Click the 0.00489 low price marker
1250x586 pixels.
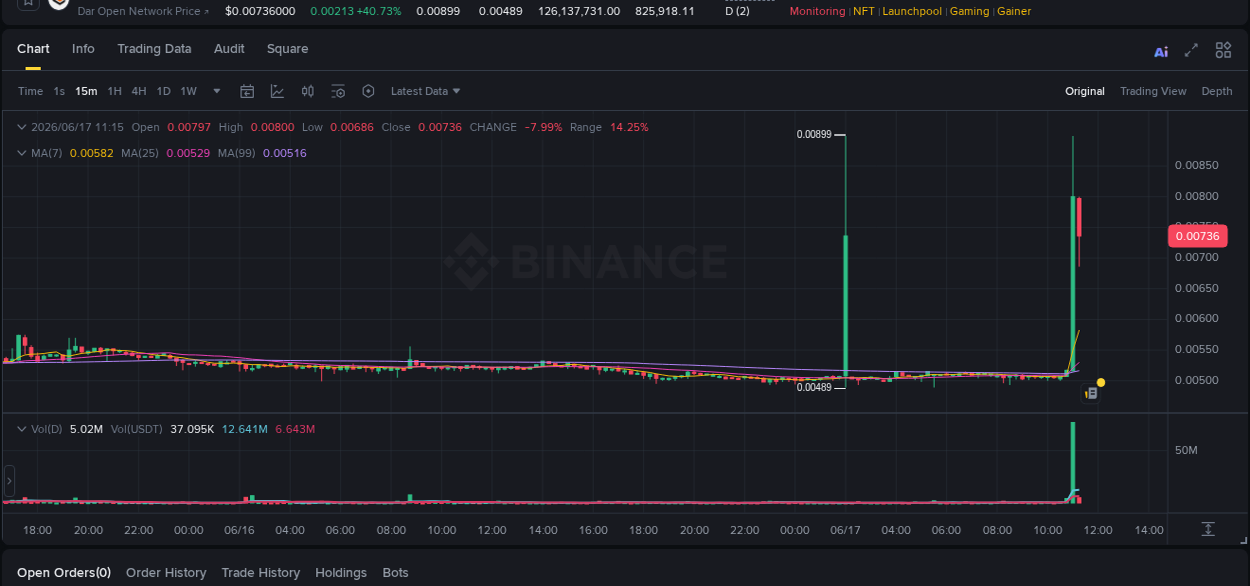pyautogui.click(x=813, y=387)
